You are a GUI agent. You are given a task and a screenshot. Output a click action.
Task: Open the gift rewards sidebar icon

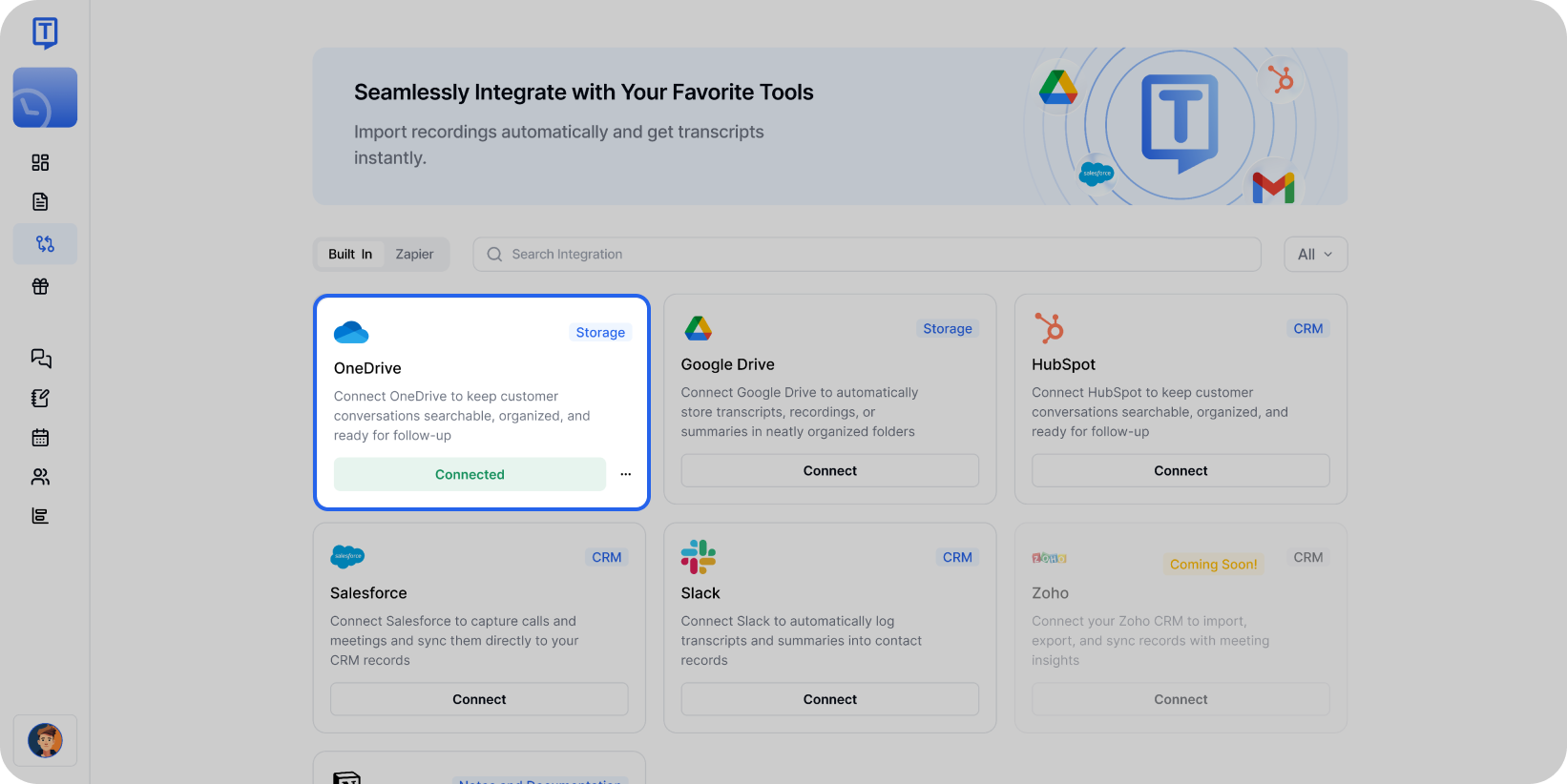[x=40, y=286]
